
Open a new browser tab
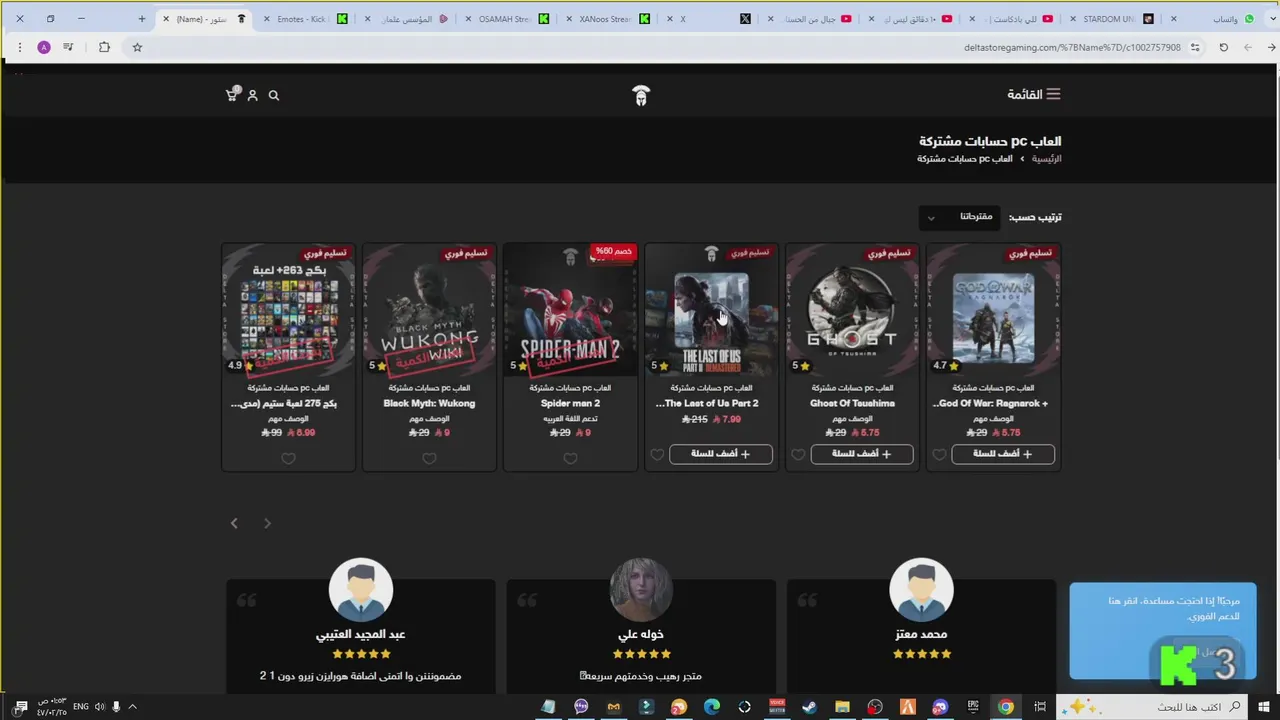click(x=142, y=18)
